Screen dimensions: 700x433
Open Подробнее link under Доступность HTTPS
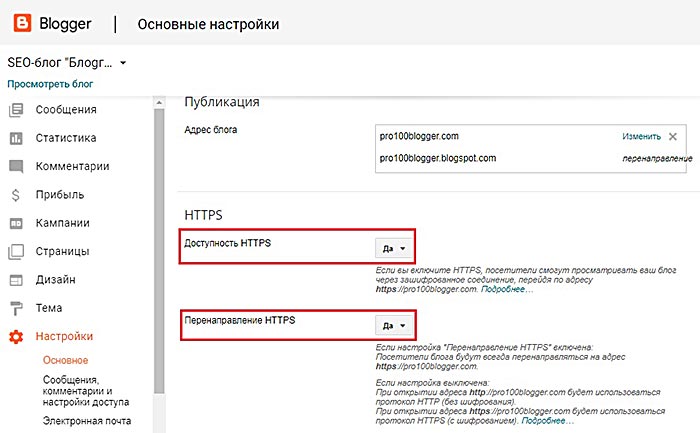click(x=507, y=289)
